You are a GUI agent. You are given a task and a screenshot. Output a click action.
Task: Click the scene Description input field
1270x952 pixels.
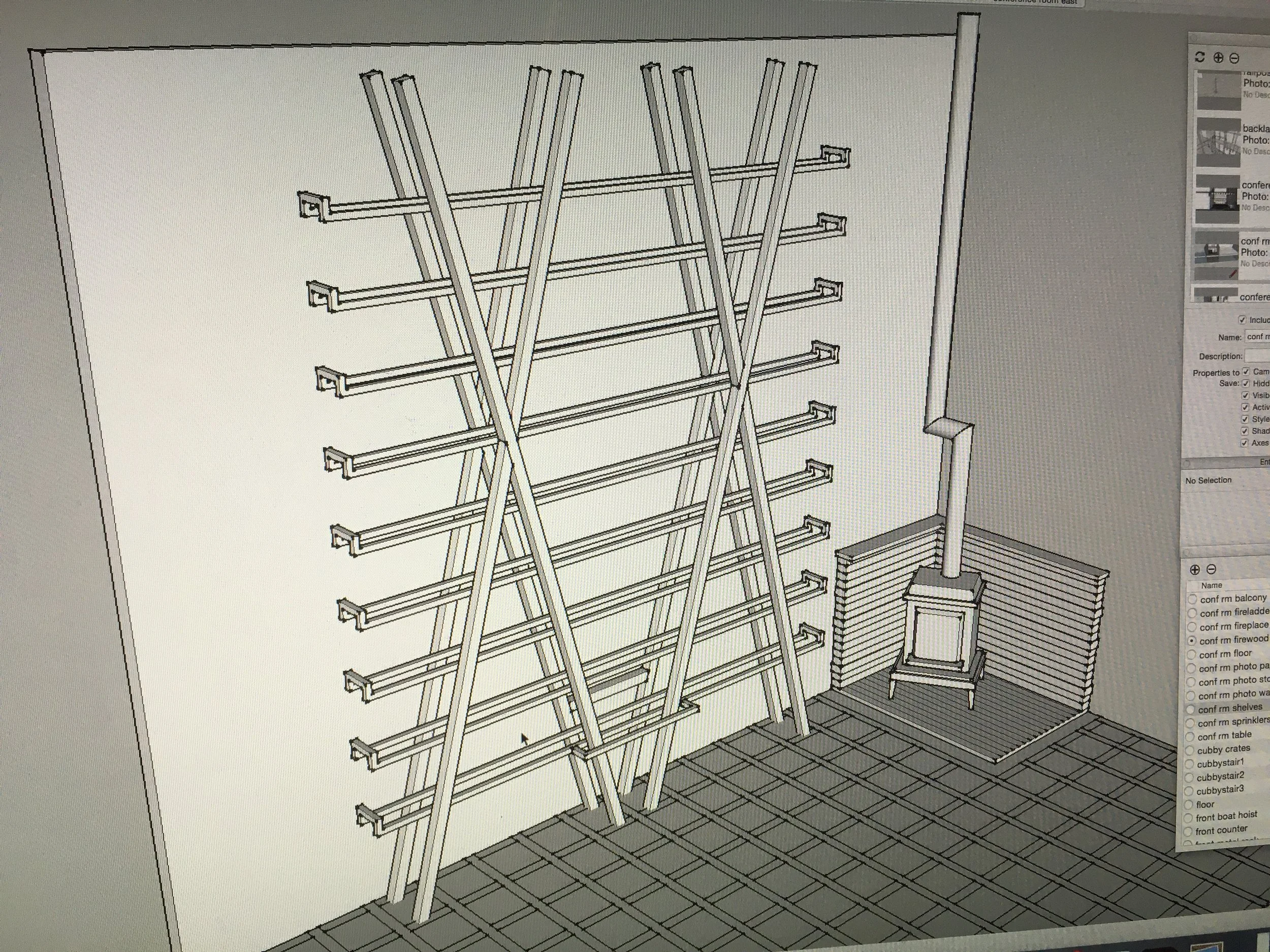click(x=1258, y=356)
